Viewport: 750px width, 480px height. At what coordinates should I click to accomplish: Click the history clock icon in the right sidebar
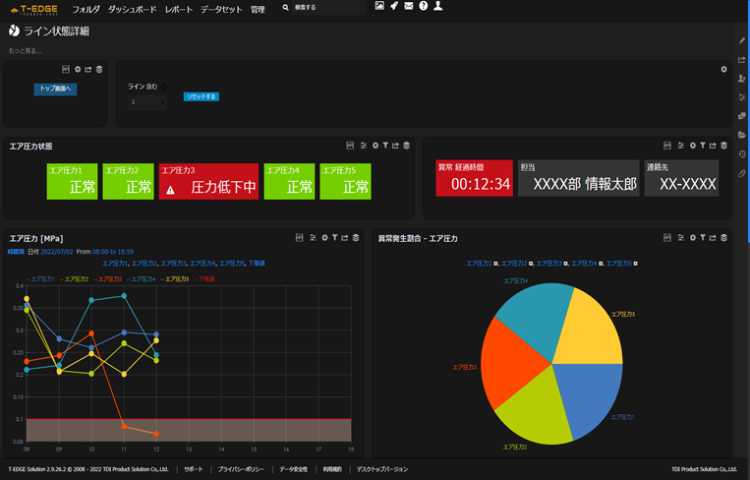coord(742,154)
